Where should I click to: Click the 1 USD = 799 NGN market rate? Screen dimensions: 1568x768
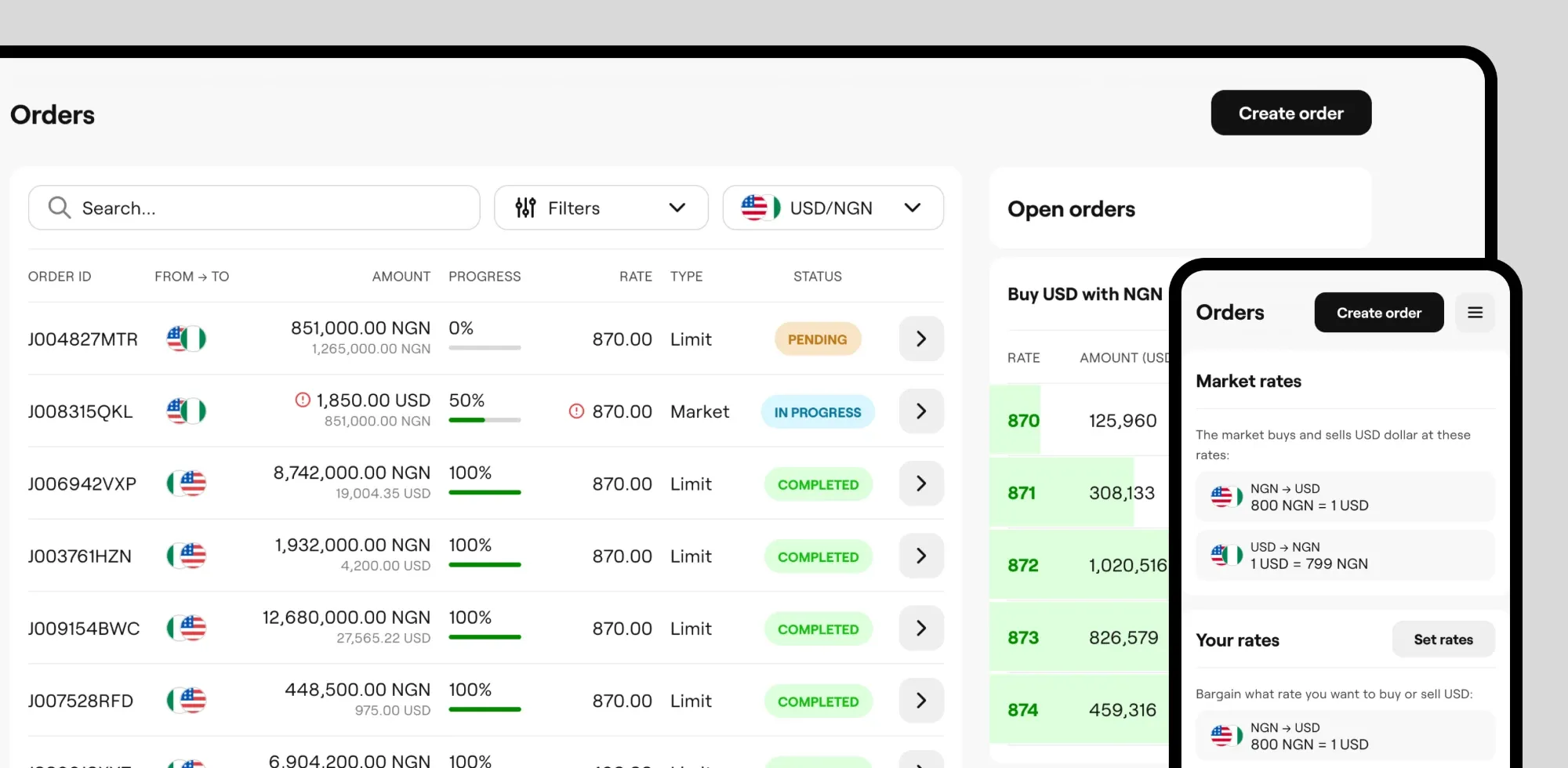pyautogui.click(x=1345, y=556)
